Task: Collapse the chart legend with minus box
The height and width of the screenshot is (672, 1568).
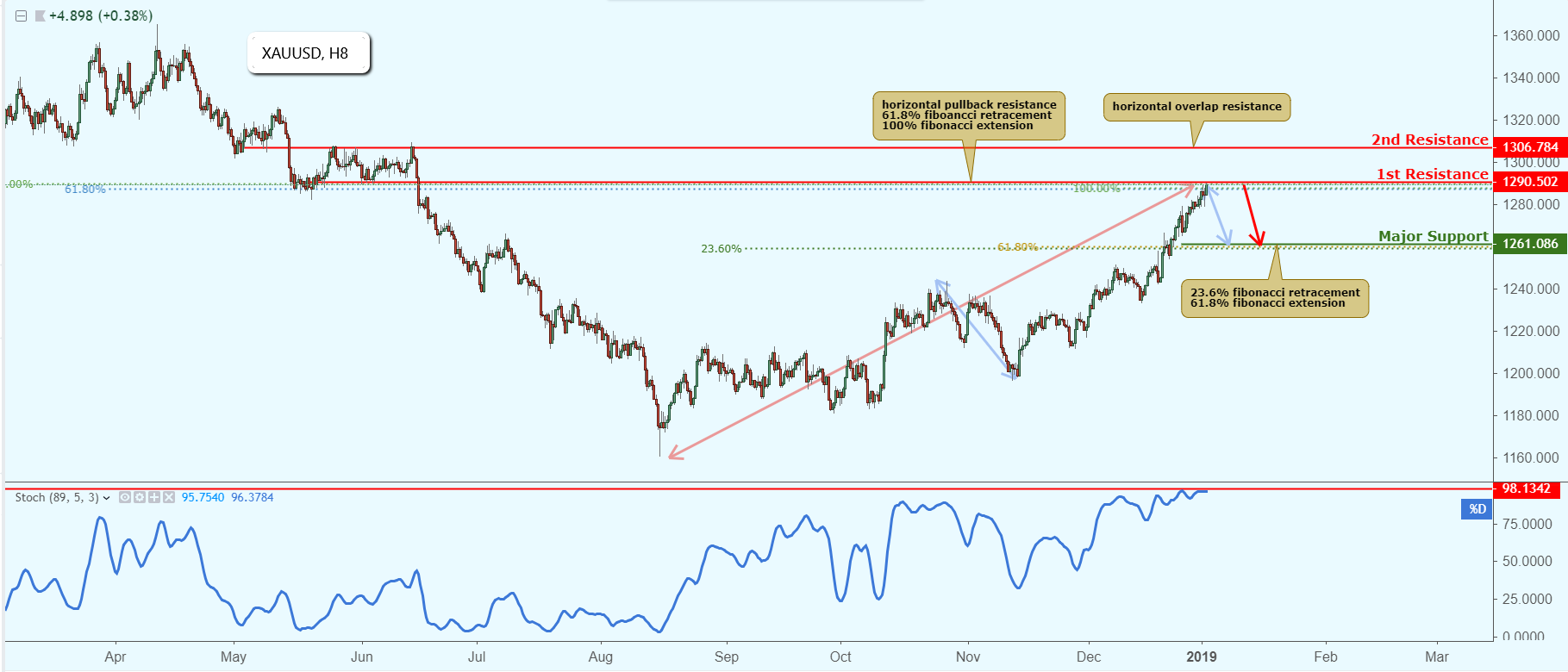Action: coord(21,16)
